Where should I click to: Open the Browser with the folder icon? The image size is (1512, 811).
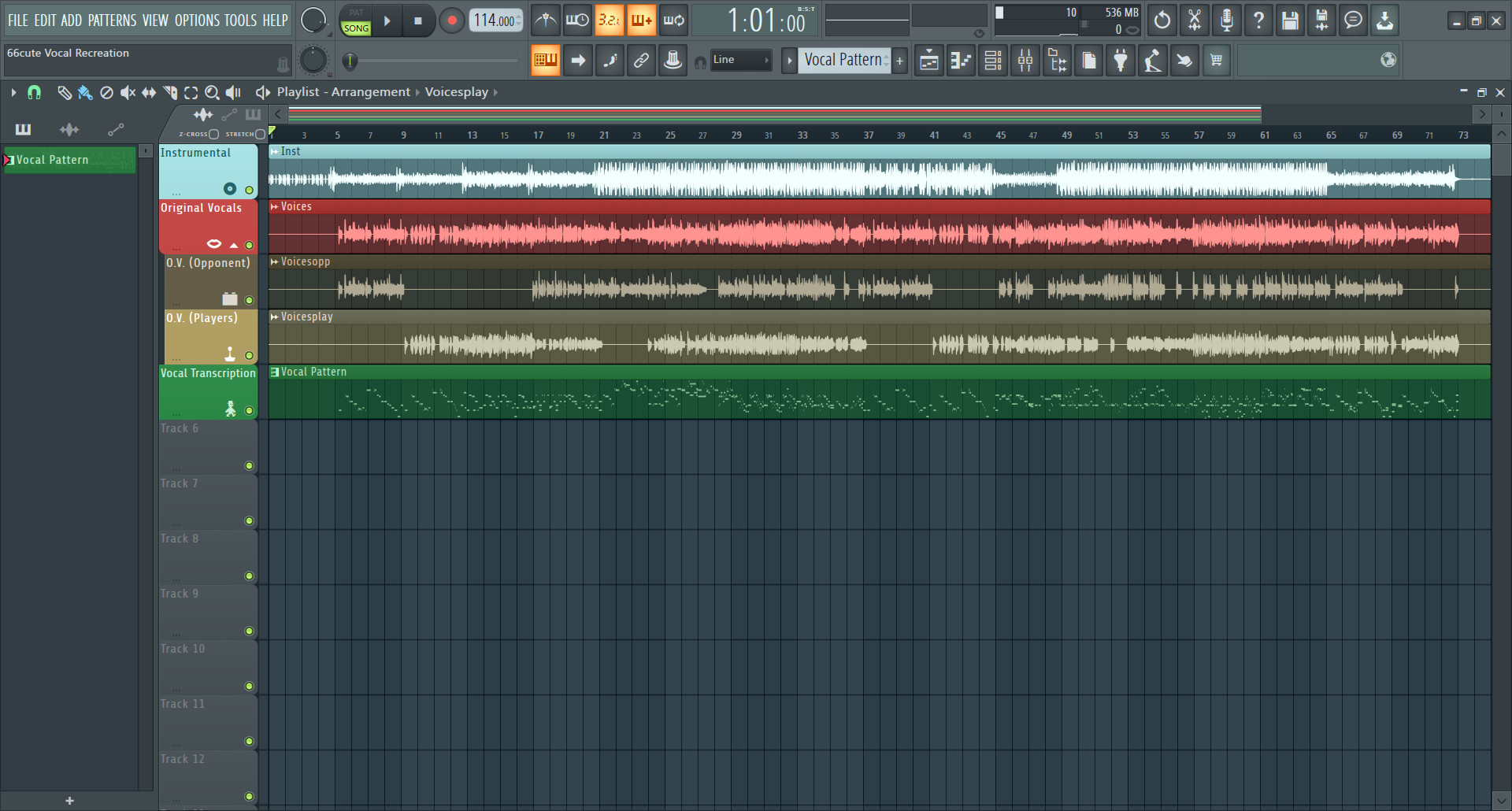(1057, 60)
